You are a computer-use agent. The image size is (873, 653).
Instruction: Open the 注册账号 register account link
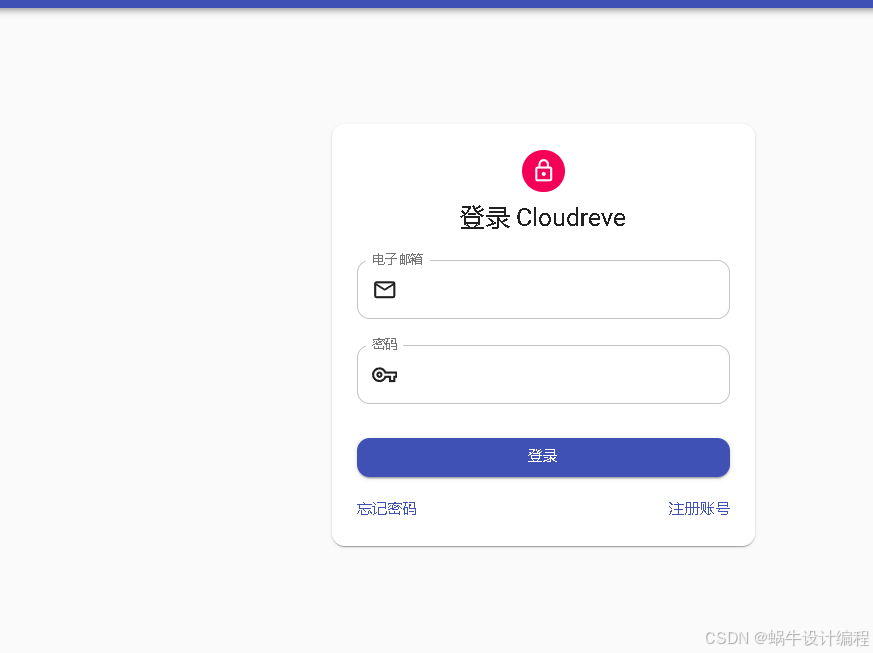coord(699,508)
